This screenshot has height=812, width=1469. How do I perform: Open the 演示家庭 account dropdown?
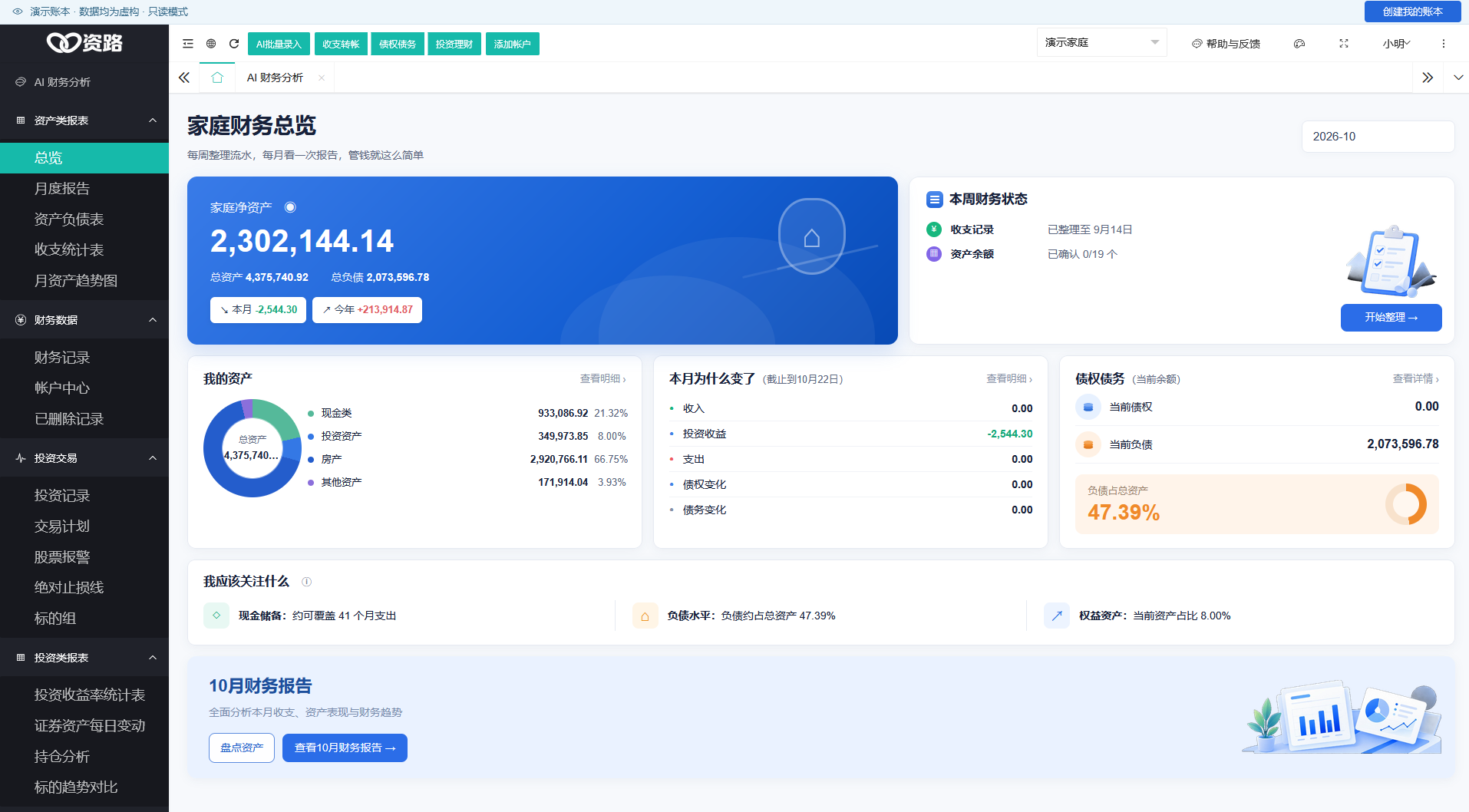(1101, 42)
